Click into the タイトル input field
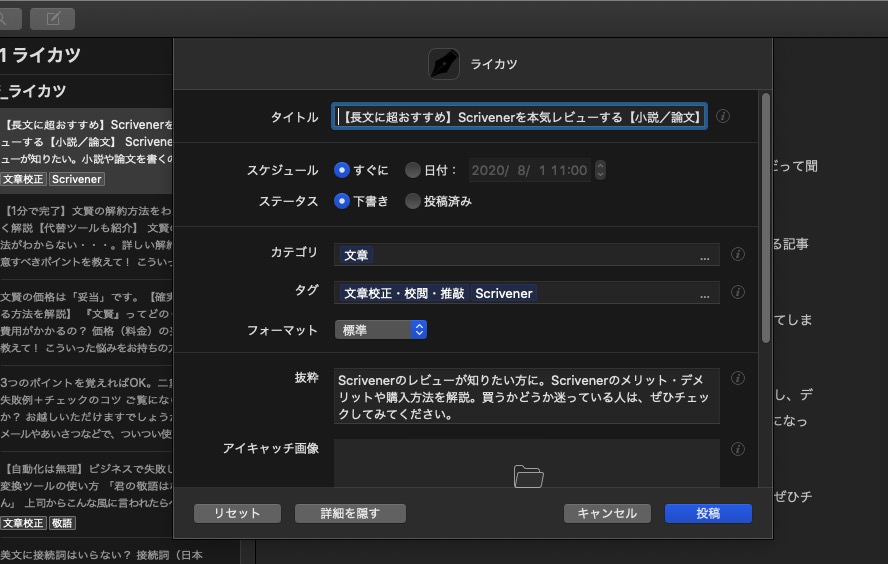Viewport: 888px width, 564px height. click(x=519, y=117)
